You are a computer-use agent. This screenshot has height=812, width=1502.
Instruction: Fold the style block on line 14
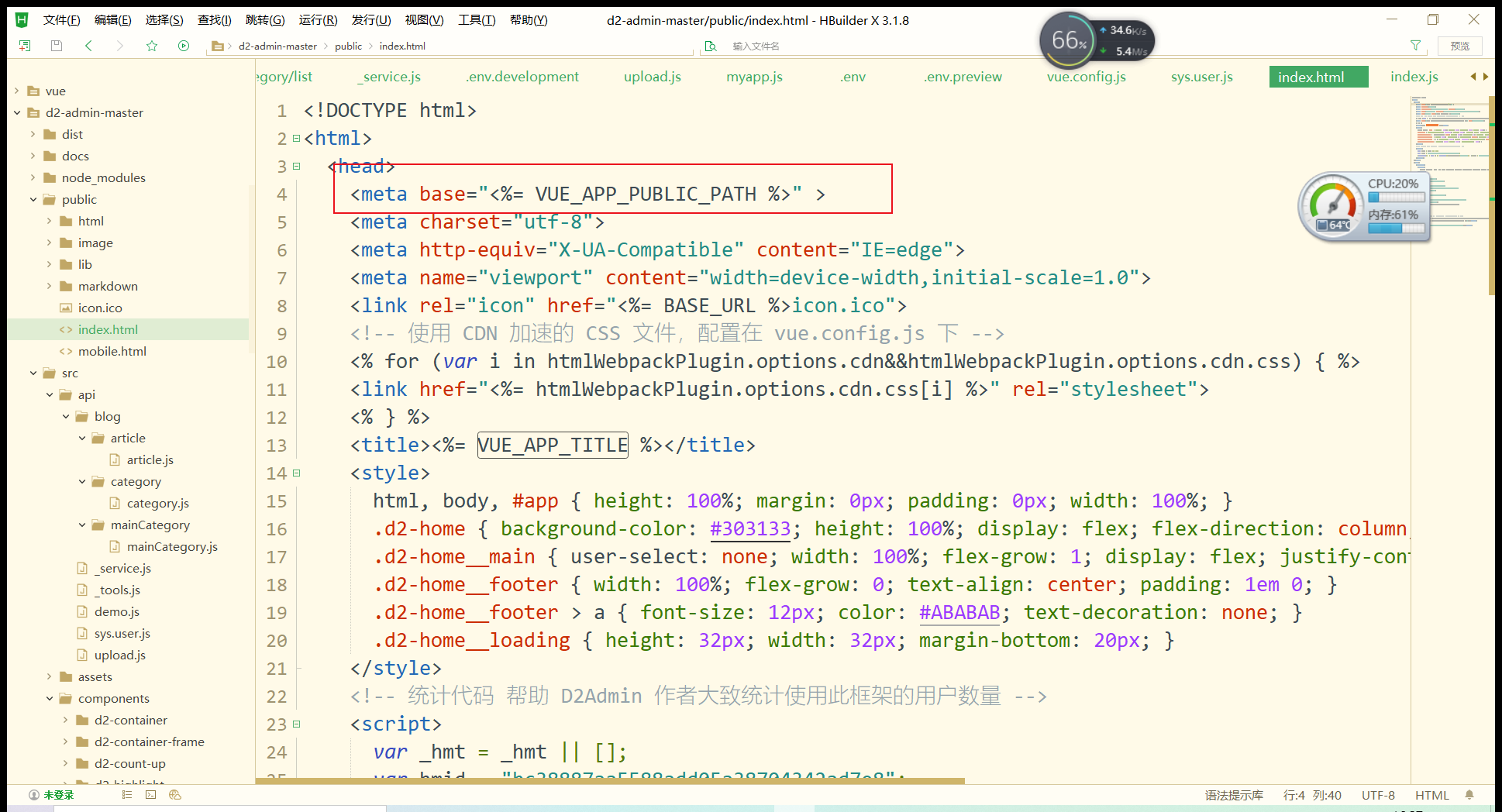point(296,473)
